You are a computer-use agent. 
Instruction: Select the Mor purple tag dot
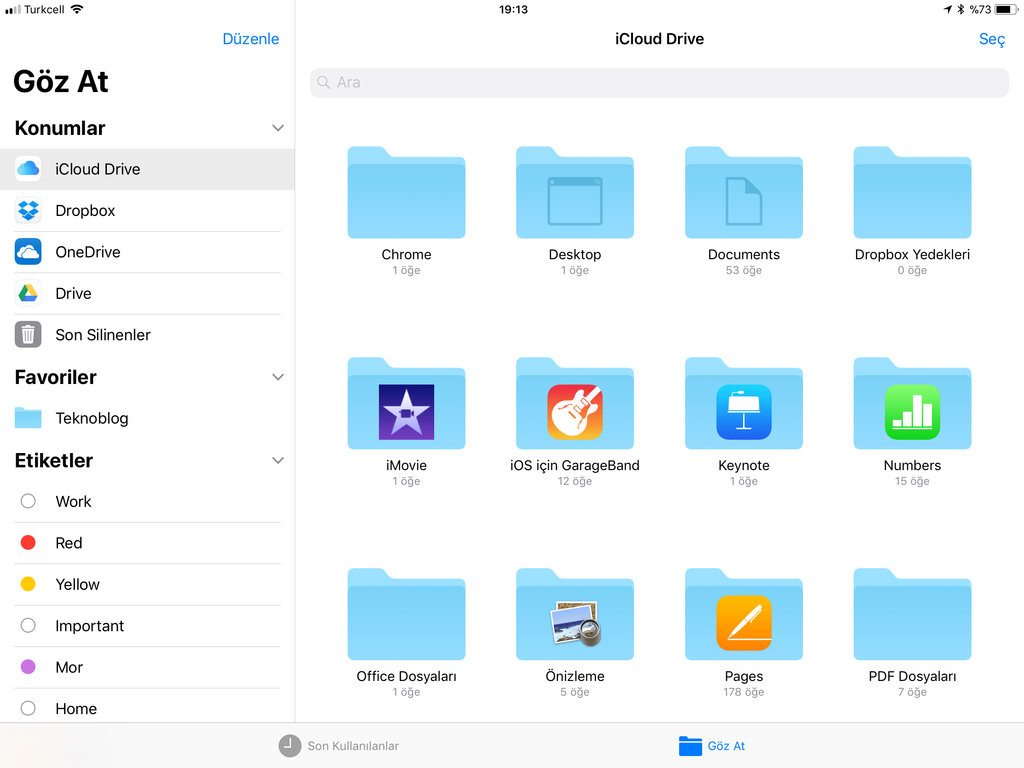pos(28,667)
